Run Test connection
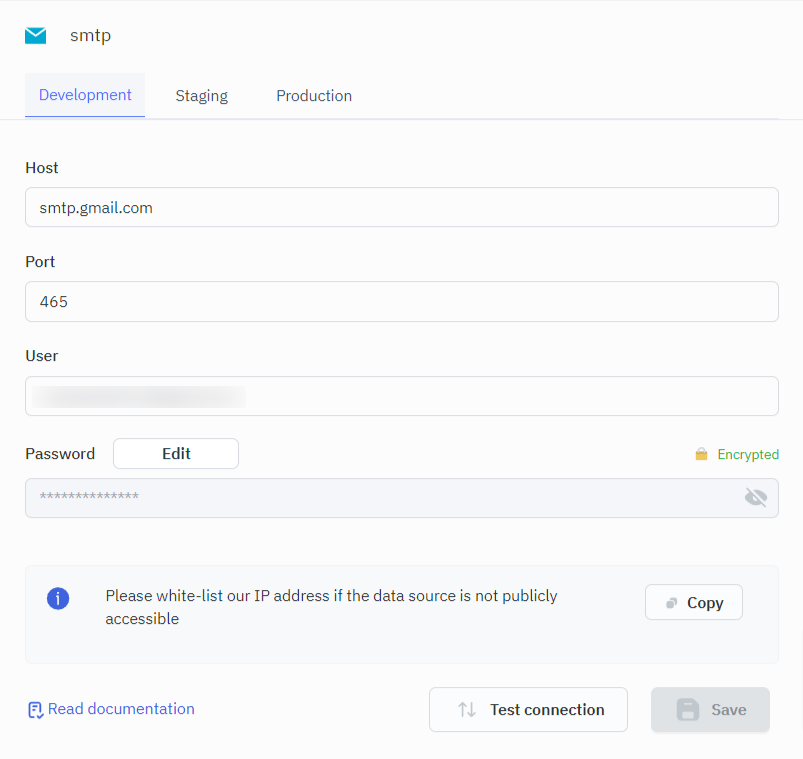This screenshot has width=803, height=759. pos(528,710)
